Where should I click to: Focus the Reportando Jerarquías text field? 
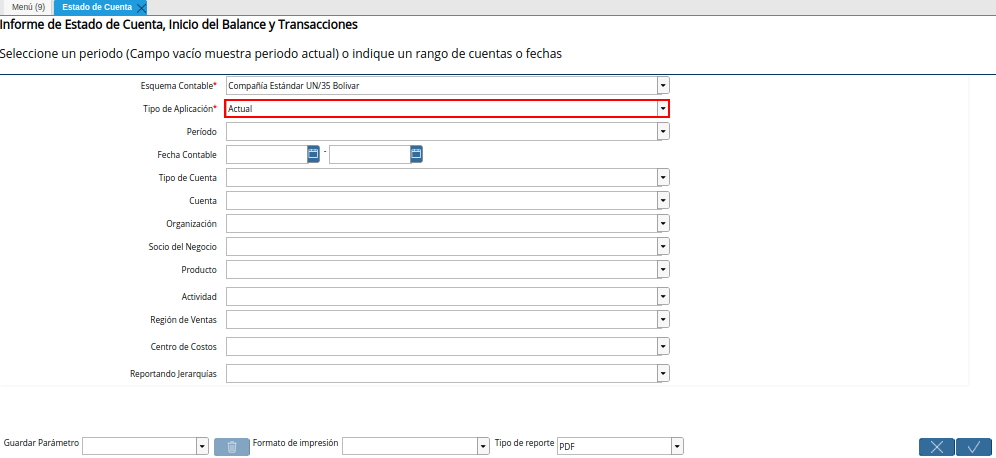click(x=441, y=374)
